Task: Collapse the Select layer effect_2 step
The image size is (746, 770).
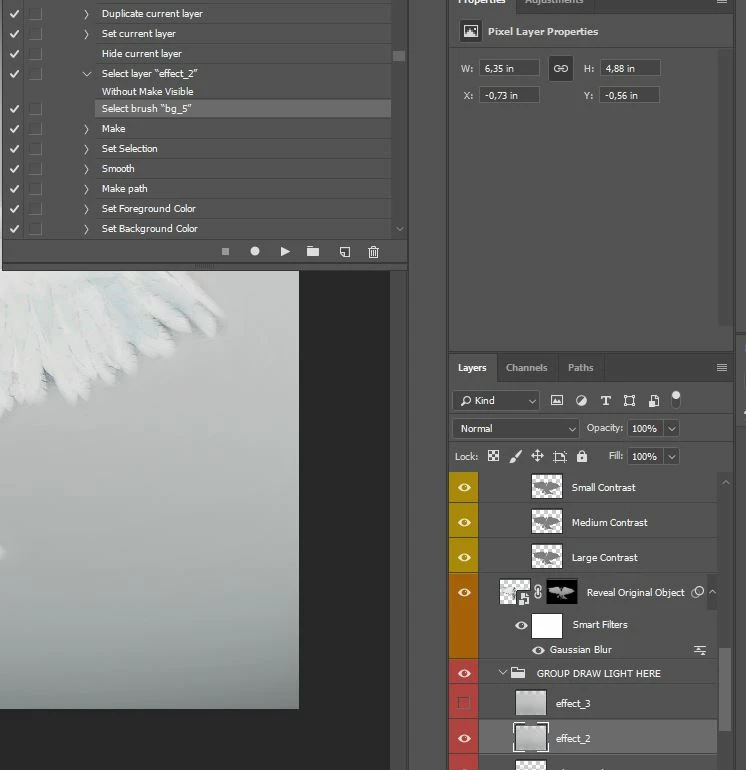Action: [87, 74]
